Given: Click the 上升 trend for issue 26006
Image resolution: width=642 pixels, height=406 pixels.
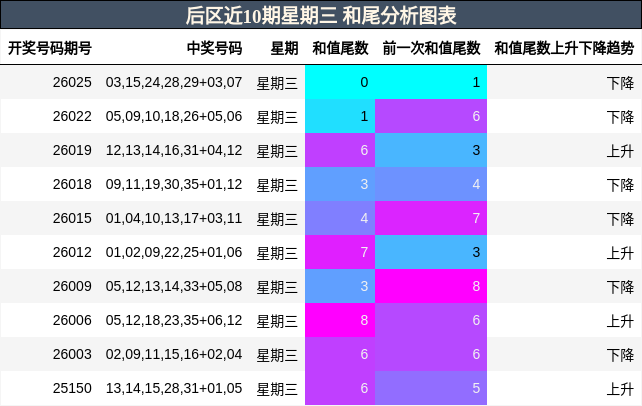Looking at the screenshot, I should [620, 321].
